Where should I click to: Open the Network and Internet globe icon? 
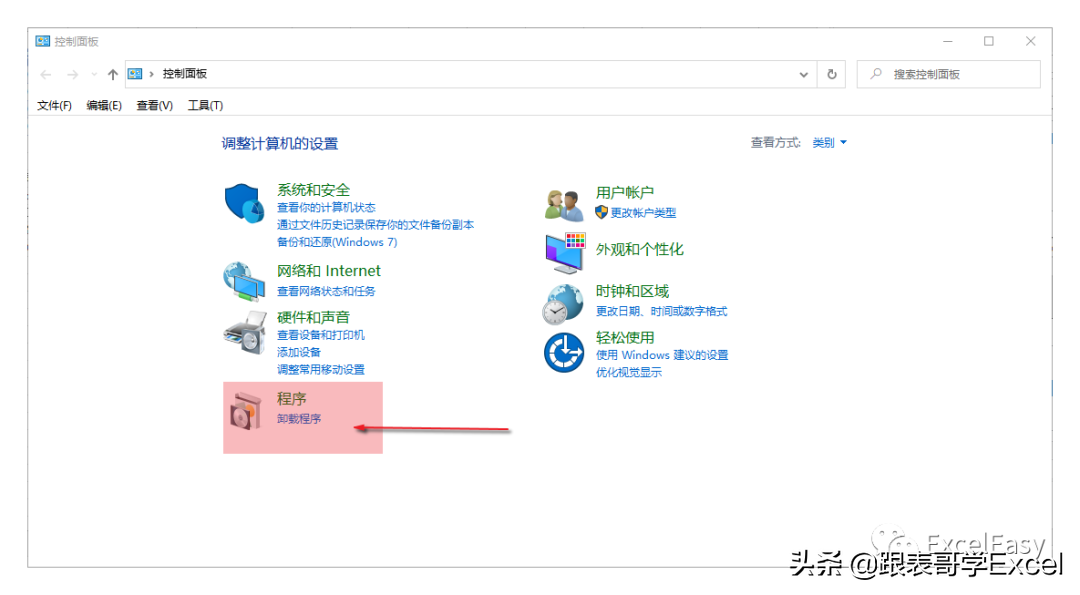pos(244,281)
